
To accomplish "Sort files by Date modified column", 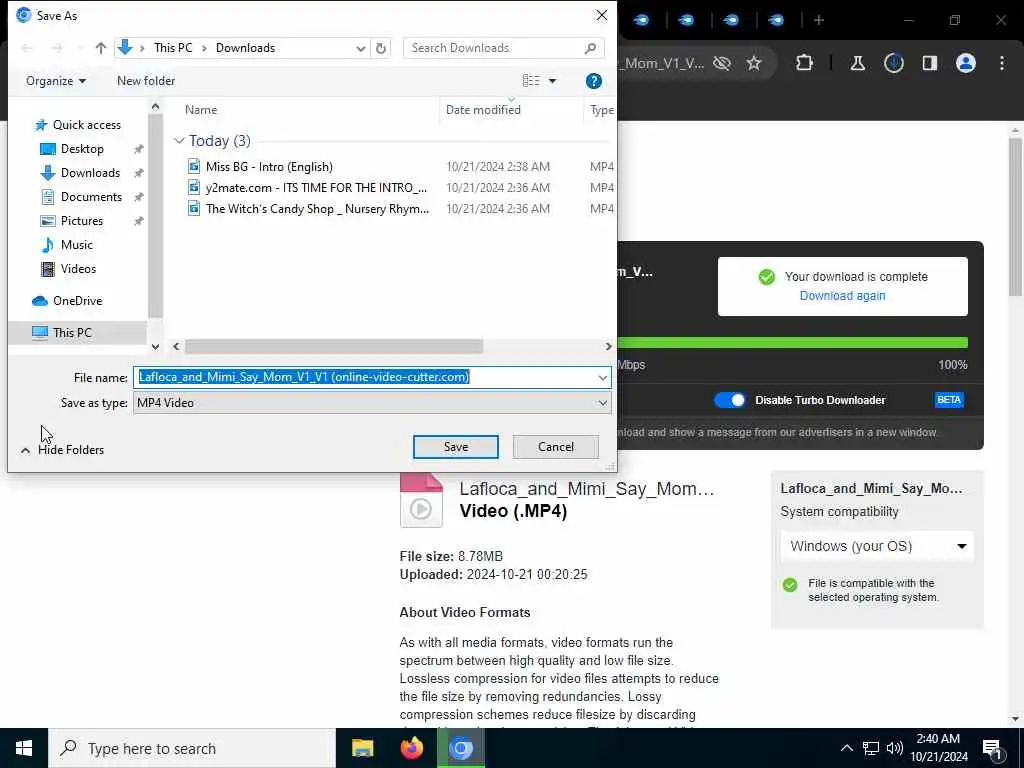I will [483, 110].
